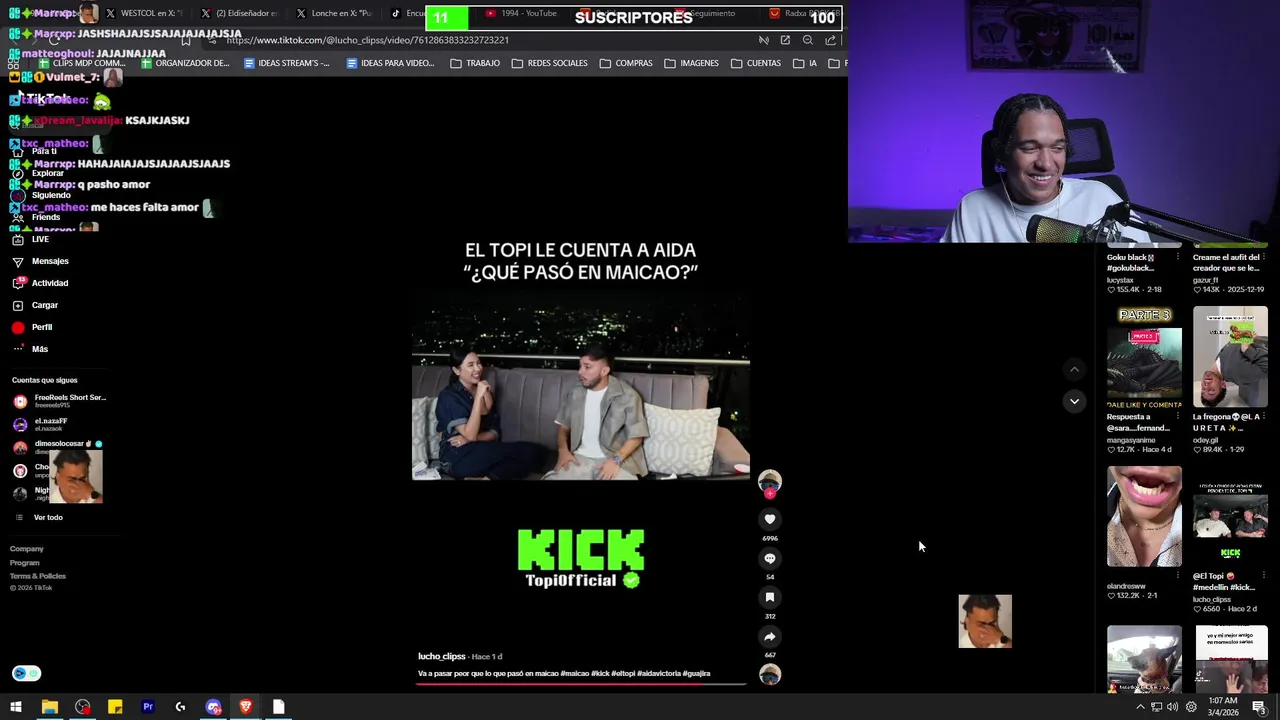Click the #maicao hashtag in caption
The width and height of the screenshot is (1280, 720).
pyautogui.click(x=575, y=674)
